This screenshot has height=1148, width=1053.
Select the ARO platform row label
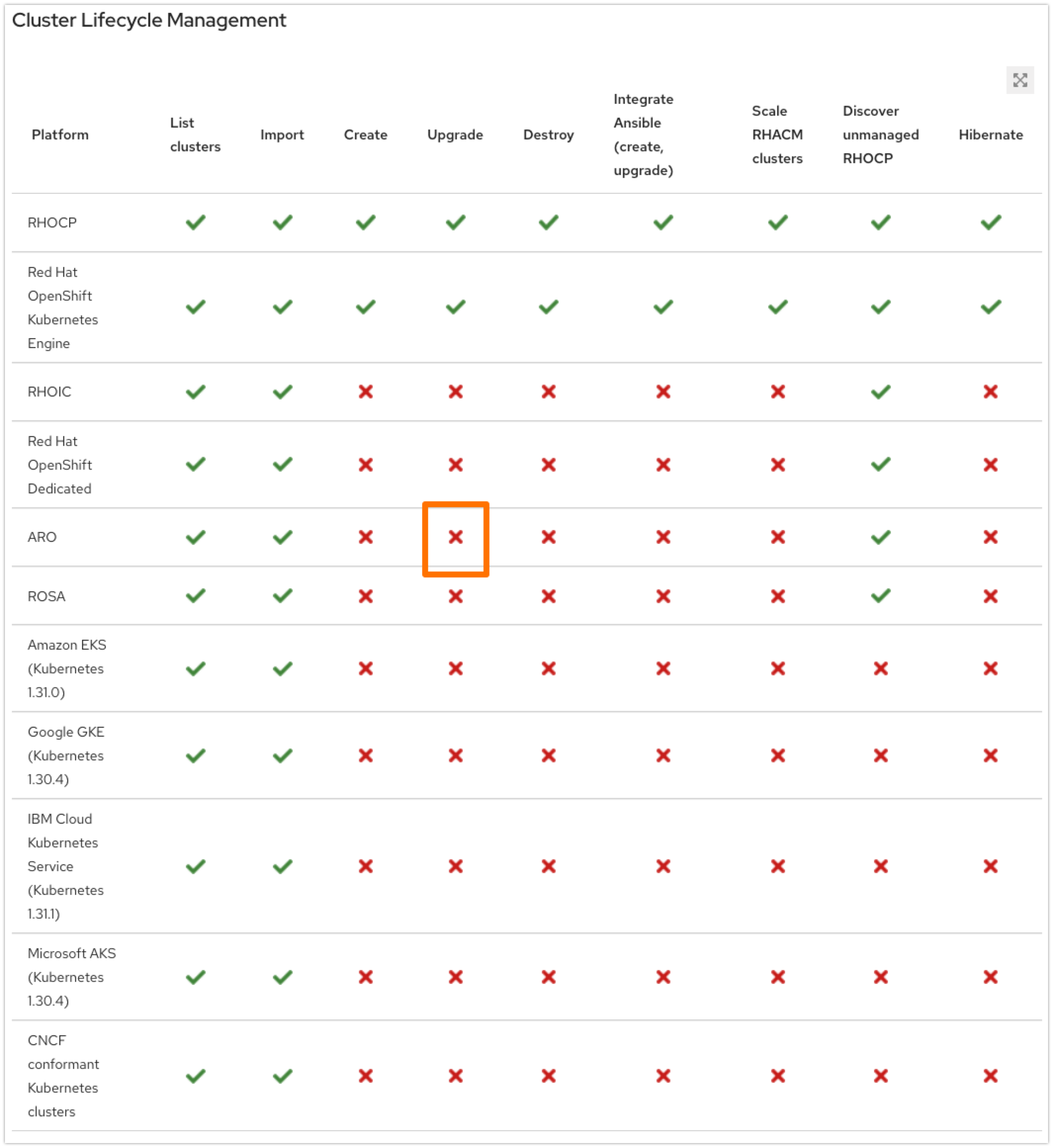(x=42, y=537)
